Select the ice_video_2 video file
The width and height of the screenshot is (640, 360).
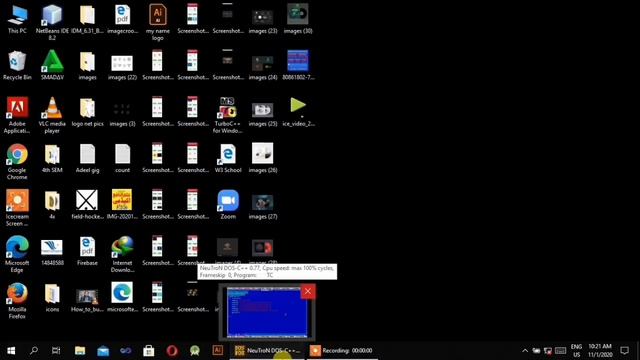coord(298,112)
